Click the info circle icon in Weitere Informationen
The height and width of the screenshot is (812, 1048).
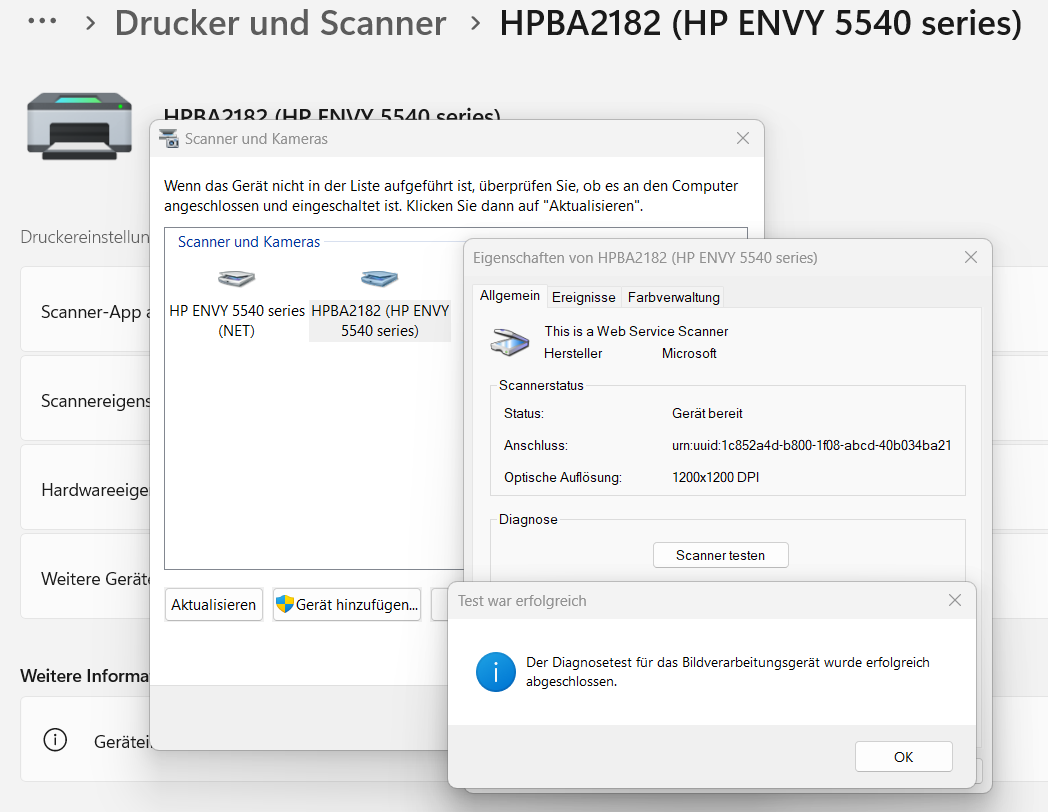click(x=55, y=740)
